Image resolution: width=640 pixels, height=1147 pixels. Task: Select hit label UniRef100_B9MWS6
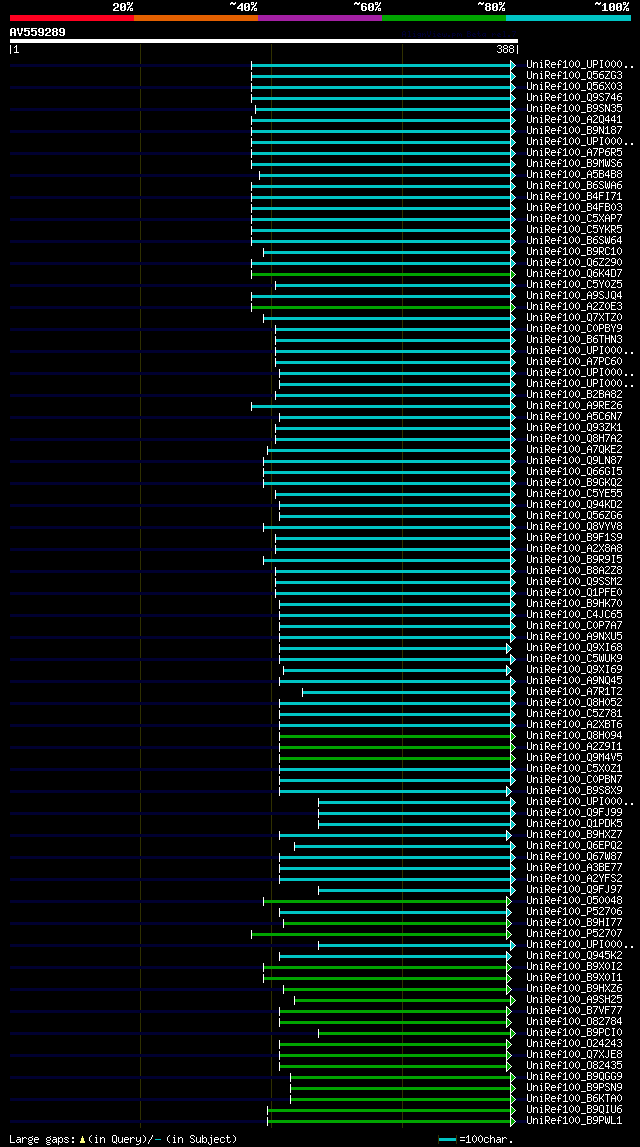point(574,163)
